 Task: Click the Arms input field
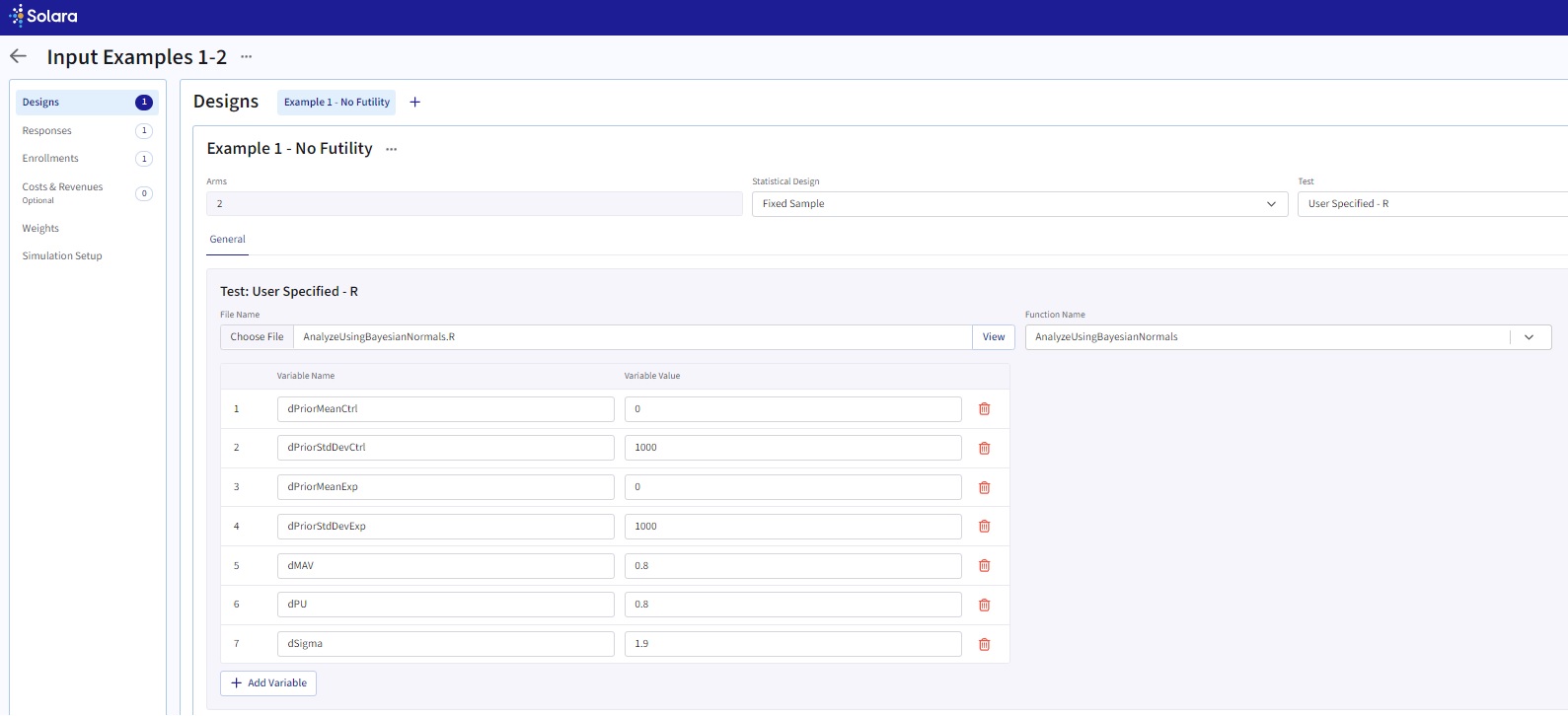[x=474, y=204]
